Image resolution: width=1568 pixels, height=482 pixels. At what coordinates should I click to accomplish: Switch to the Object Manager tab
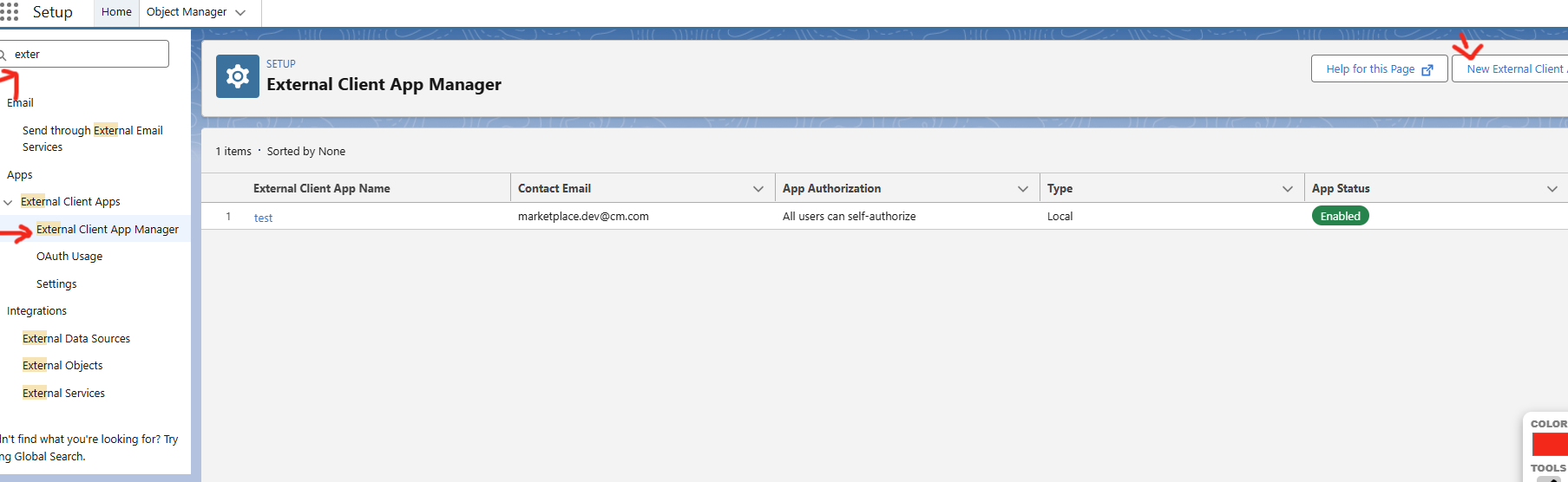[187, 12]
